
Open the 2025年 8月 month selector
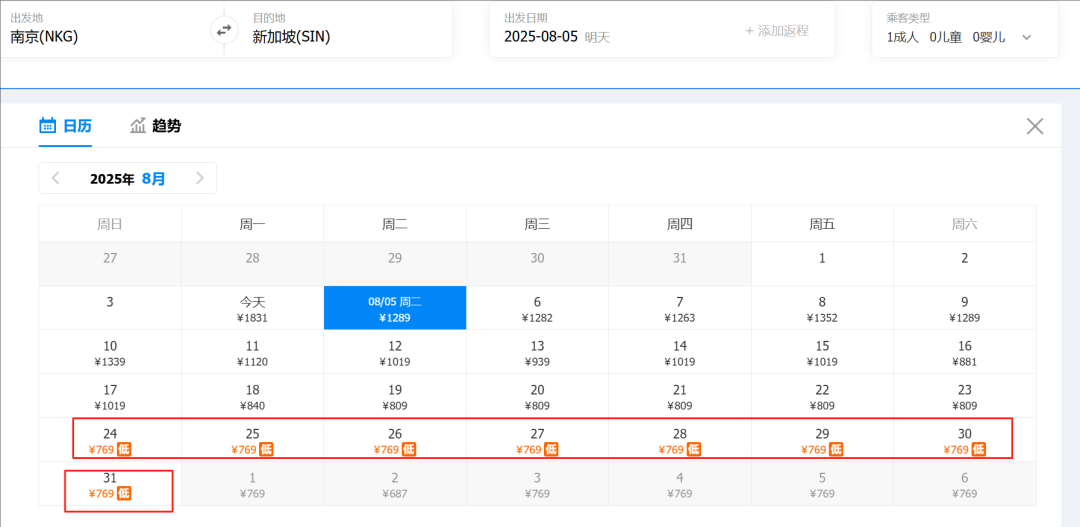click(x=127, y=178)
